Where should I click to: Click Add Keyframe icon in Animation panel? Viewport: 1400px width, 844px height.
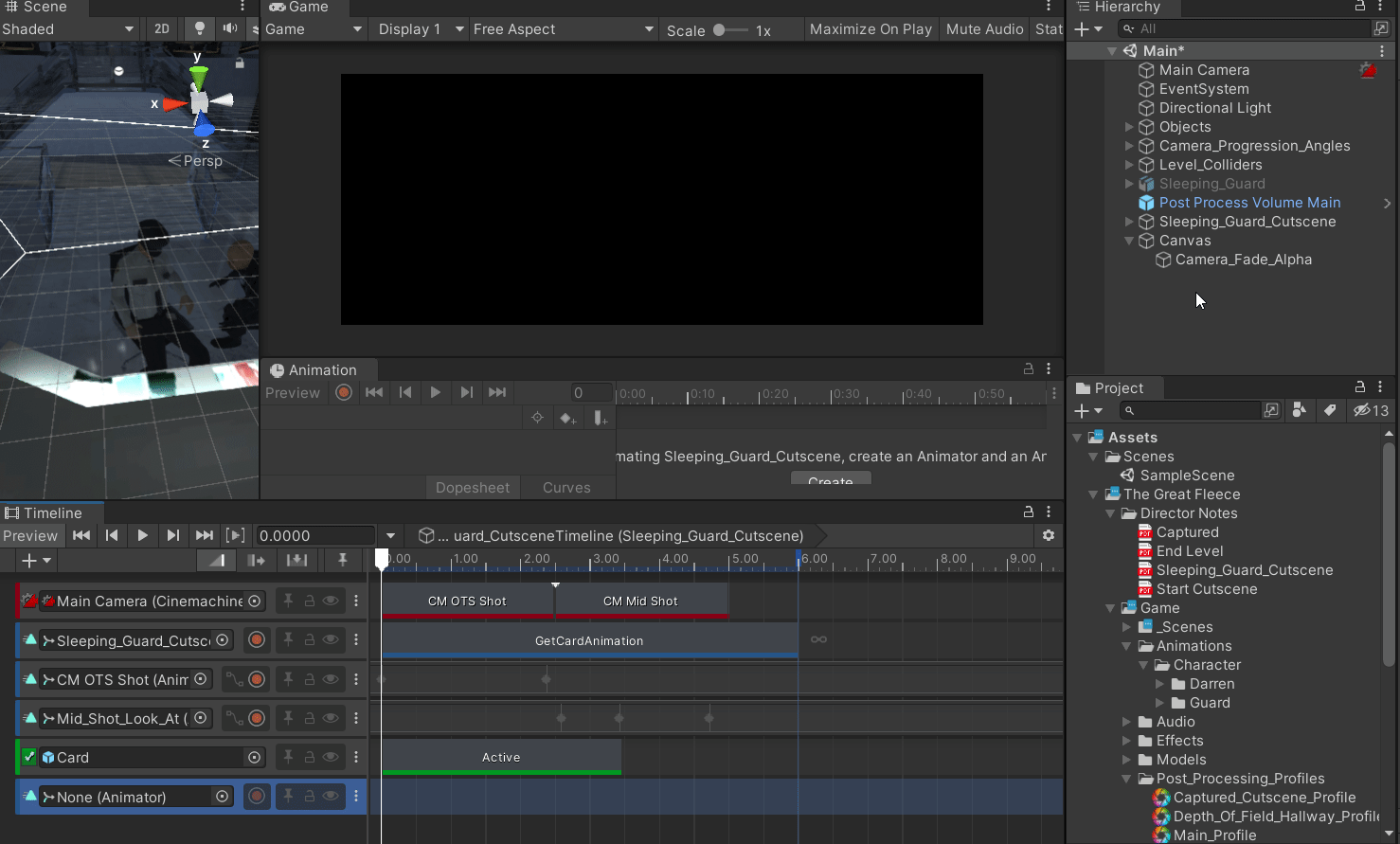[x=567, y=418]
